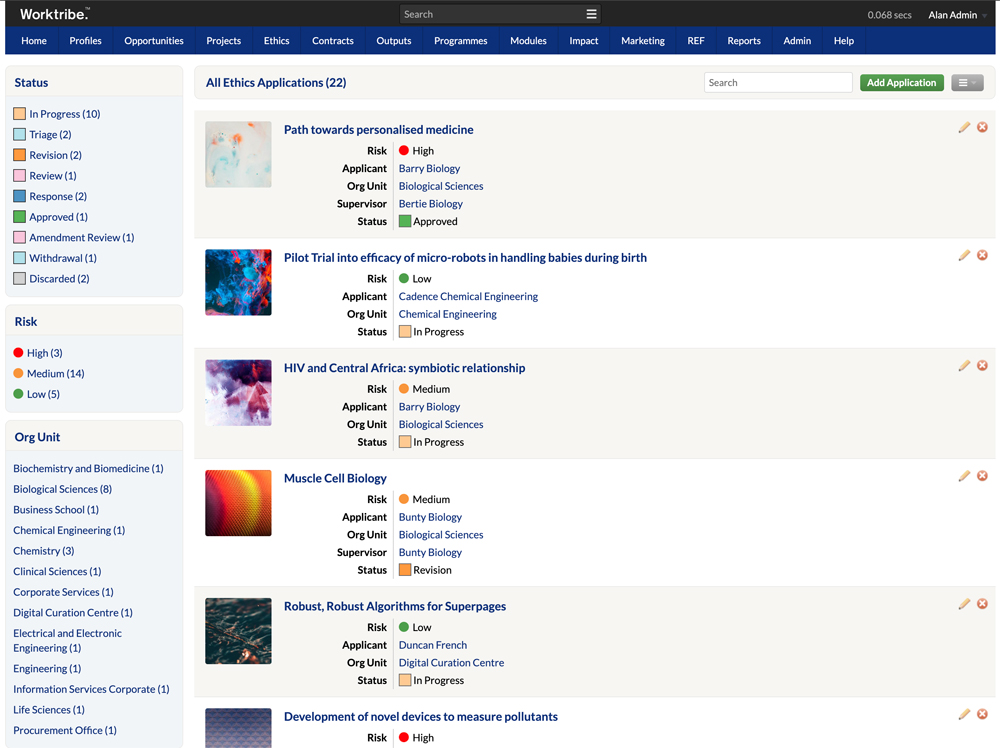Filter by Withdrawal (1) status
The image size is (1000, 748).
click(63, 258)
